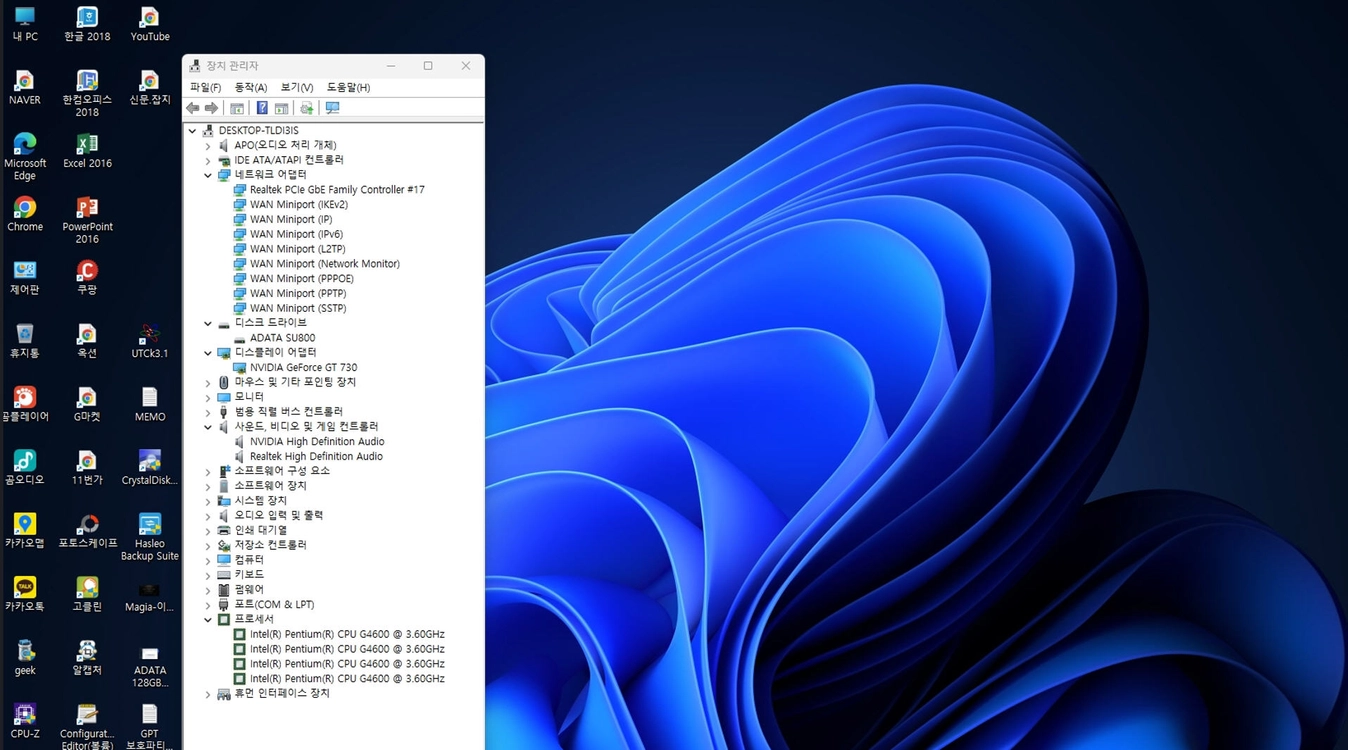
Task: Click the blue question mark Help toolbar icon
Action: tap(262, 108)
